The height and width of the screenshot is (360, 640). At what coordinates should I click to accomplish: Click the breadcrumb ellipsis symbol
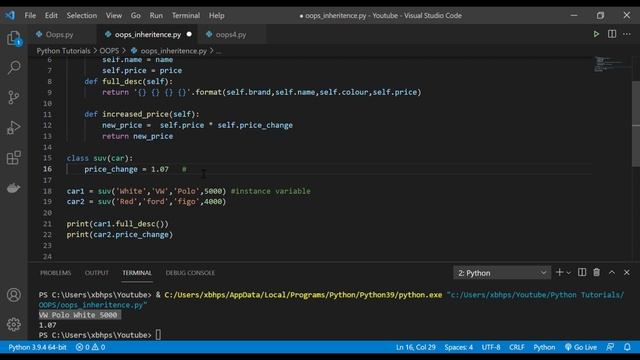pyautogui.click(x=219, y=51)
